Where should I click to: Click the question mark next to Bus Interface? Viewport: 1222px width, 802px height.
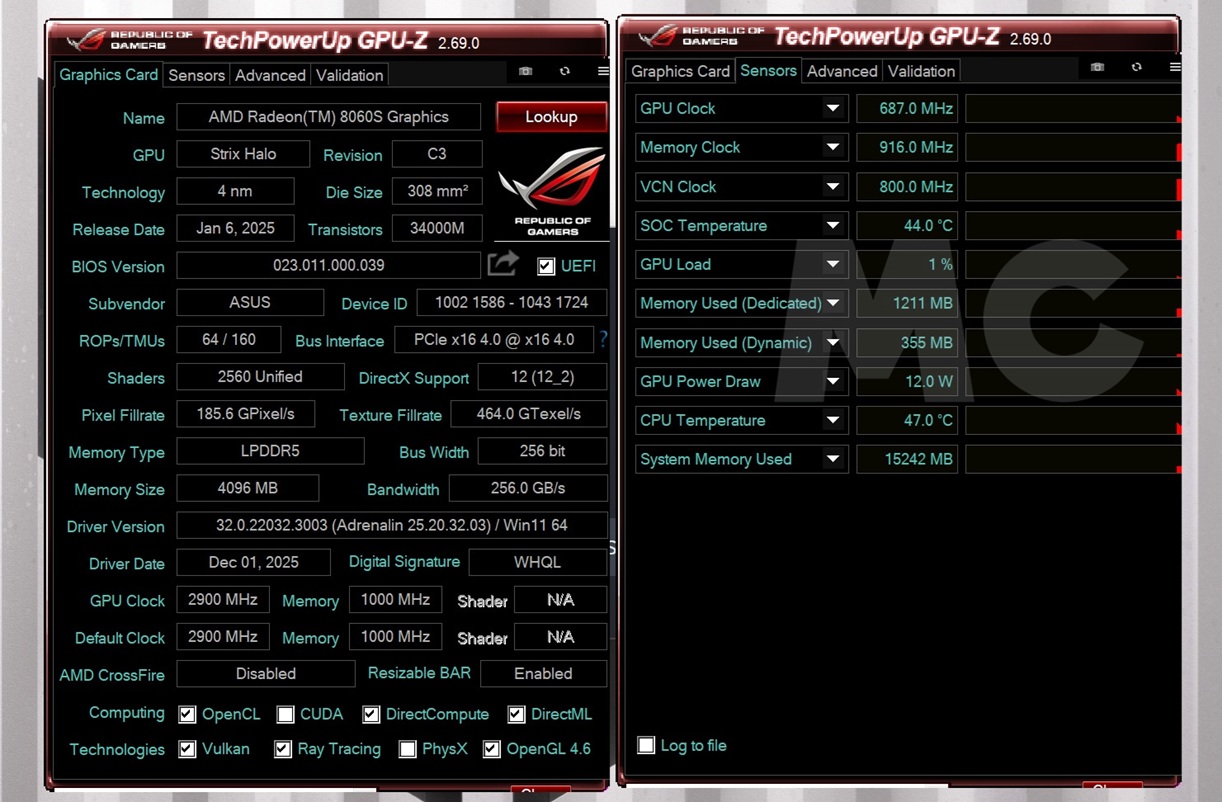click(x=602, y=340)
